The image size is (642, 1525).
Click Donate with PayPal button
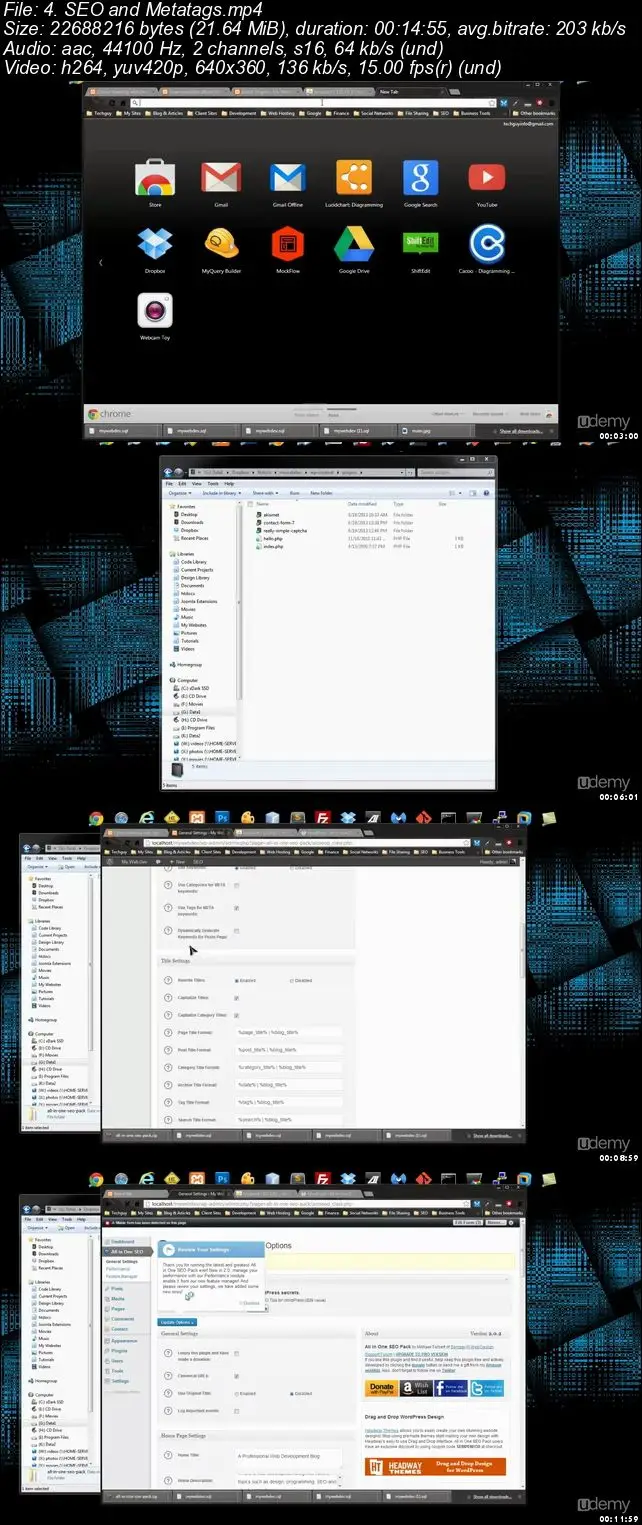381,1388
